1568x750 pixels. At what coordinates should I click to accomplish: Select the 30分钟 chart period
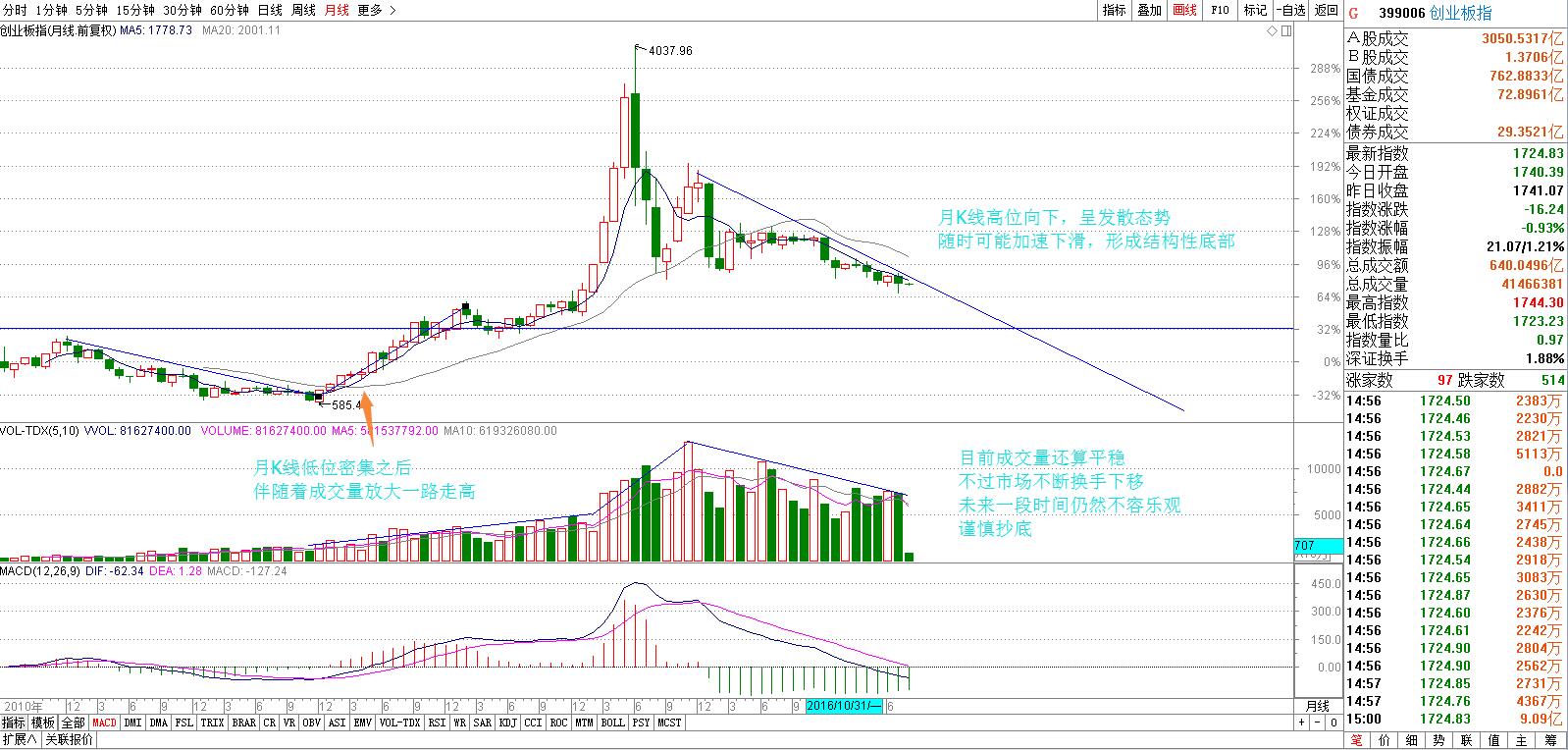[x=183, y=10]
